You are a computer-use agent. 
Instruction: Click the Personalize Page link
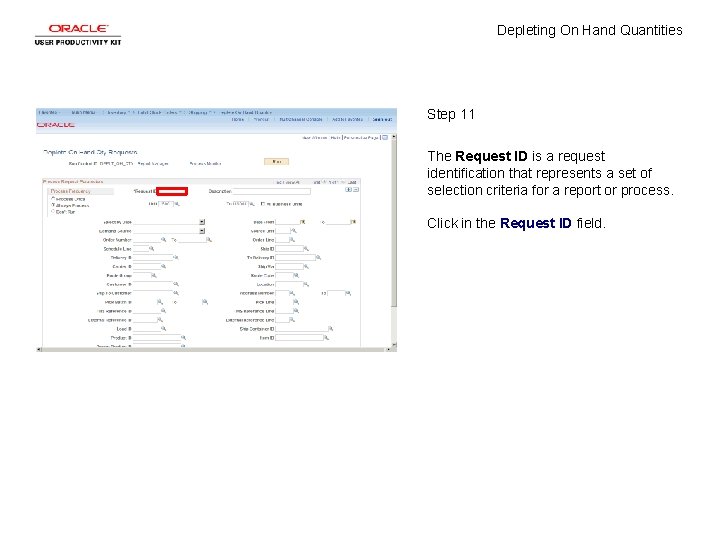[x=361, y=138]
